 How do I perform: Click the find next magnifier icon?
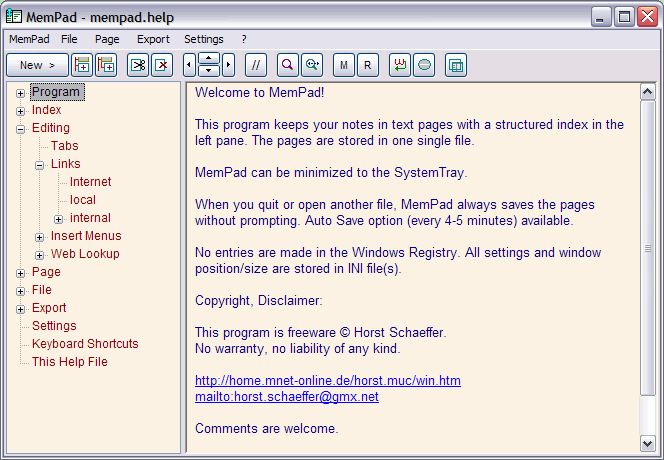coord(312,65)
